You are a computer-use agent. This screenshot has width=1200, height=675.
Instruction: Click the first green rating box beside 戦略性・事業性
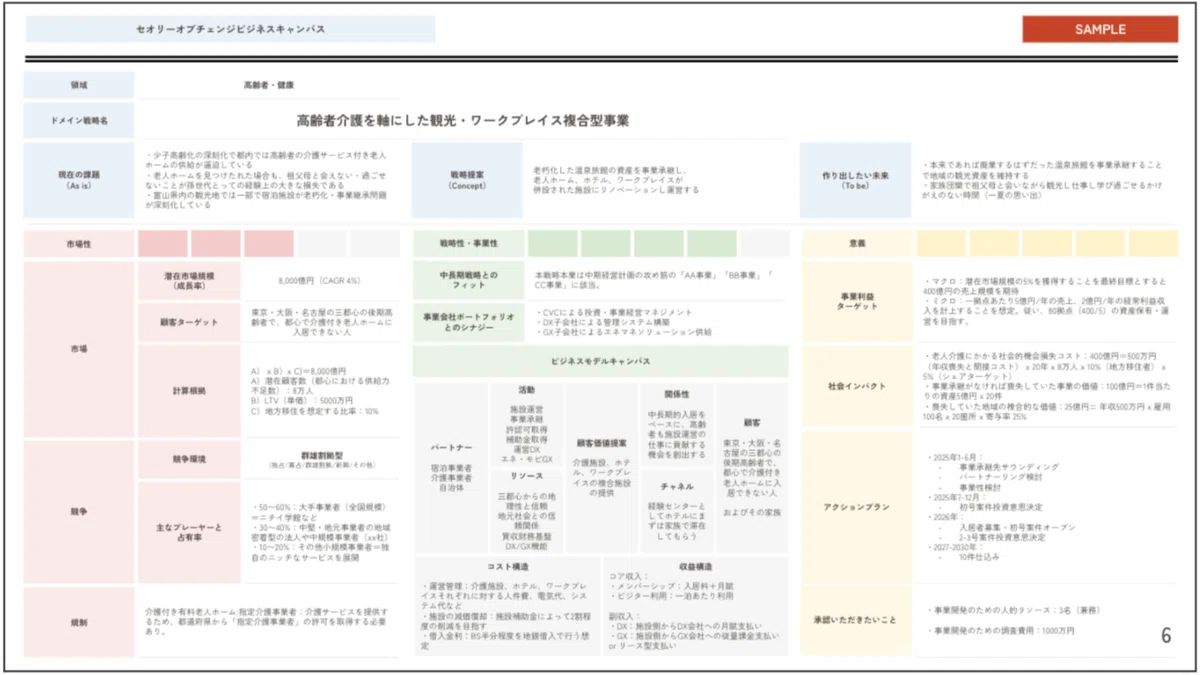point(552,243)
